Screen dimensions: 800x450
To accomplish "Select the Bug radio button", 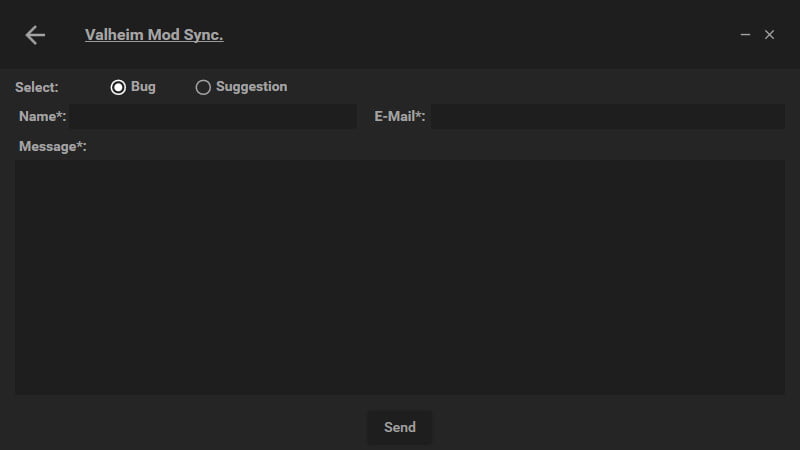I will click(x=118, y=87).
